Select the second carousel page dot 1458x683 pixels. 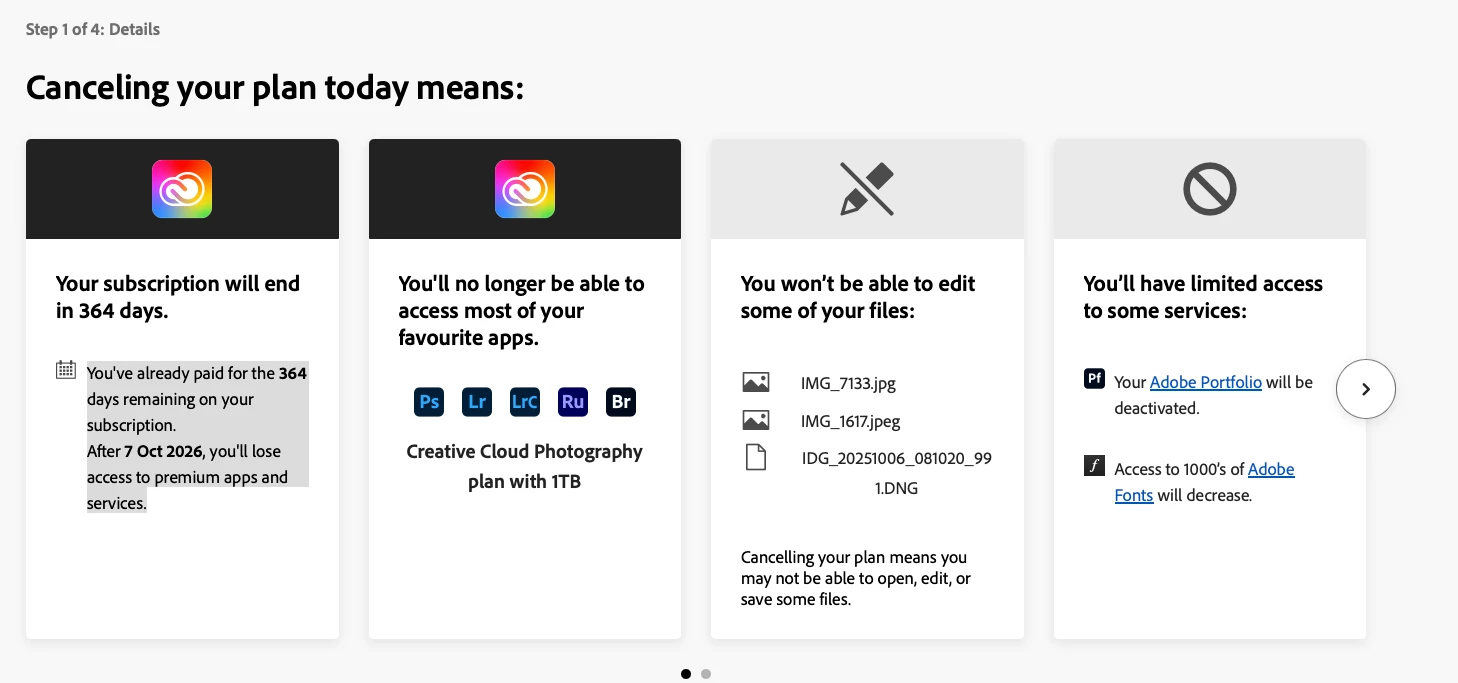click(x=706, y=674)
